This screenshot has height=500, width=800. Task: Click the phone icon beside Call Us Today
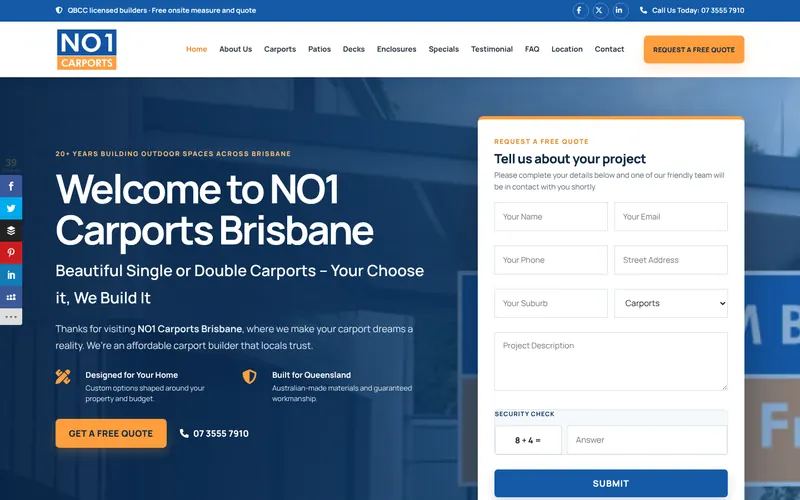(x=643, y=10)
